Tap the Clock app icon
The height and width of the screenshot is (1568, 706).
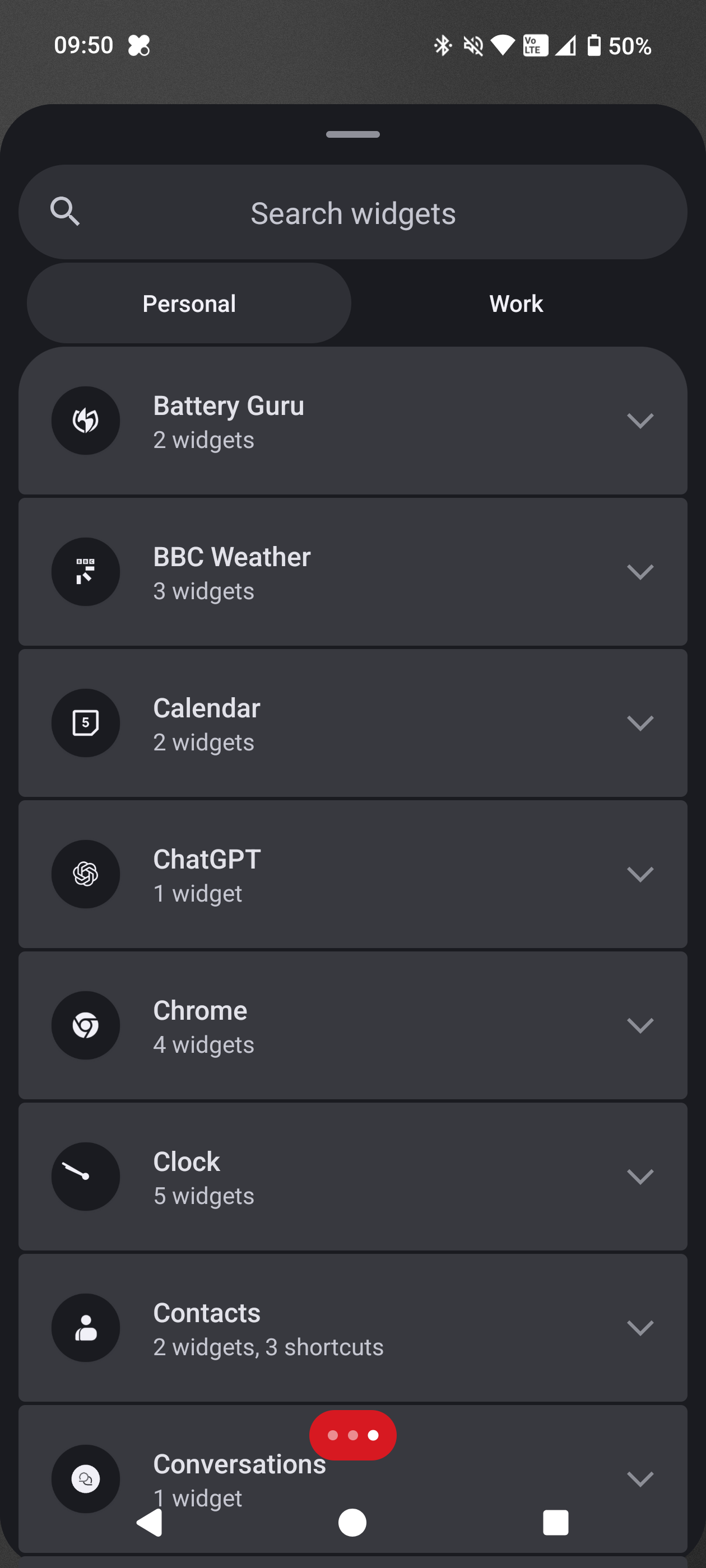click(x=85, y=1176)
